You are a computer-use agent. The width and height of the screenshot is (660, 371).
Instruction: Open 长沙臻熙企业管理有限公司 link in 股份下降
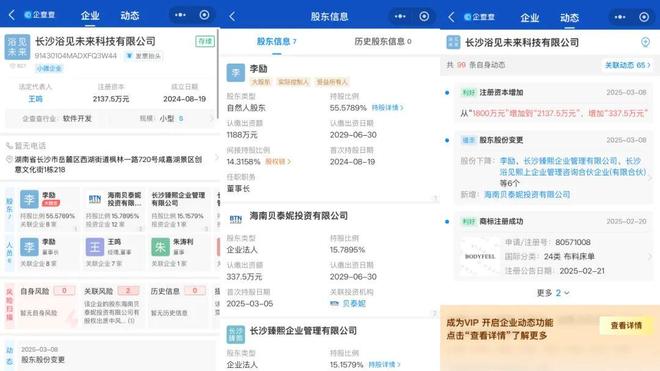pos(570,161)
